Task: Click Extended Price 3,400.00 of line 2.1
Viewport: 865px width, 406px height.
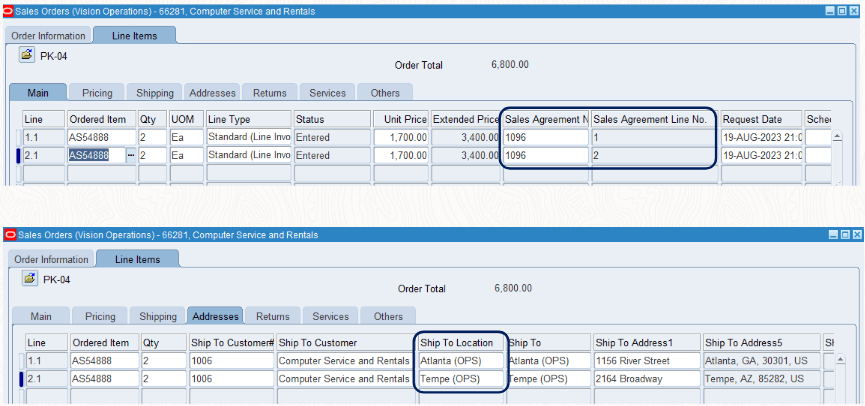Action: pos(466,156)
